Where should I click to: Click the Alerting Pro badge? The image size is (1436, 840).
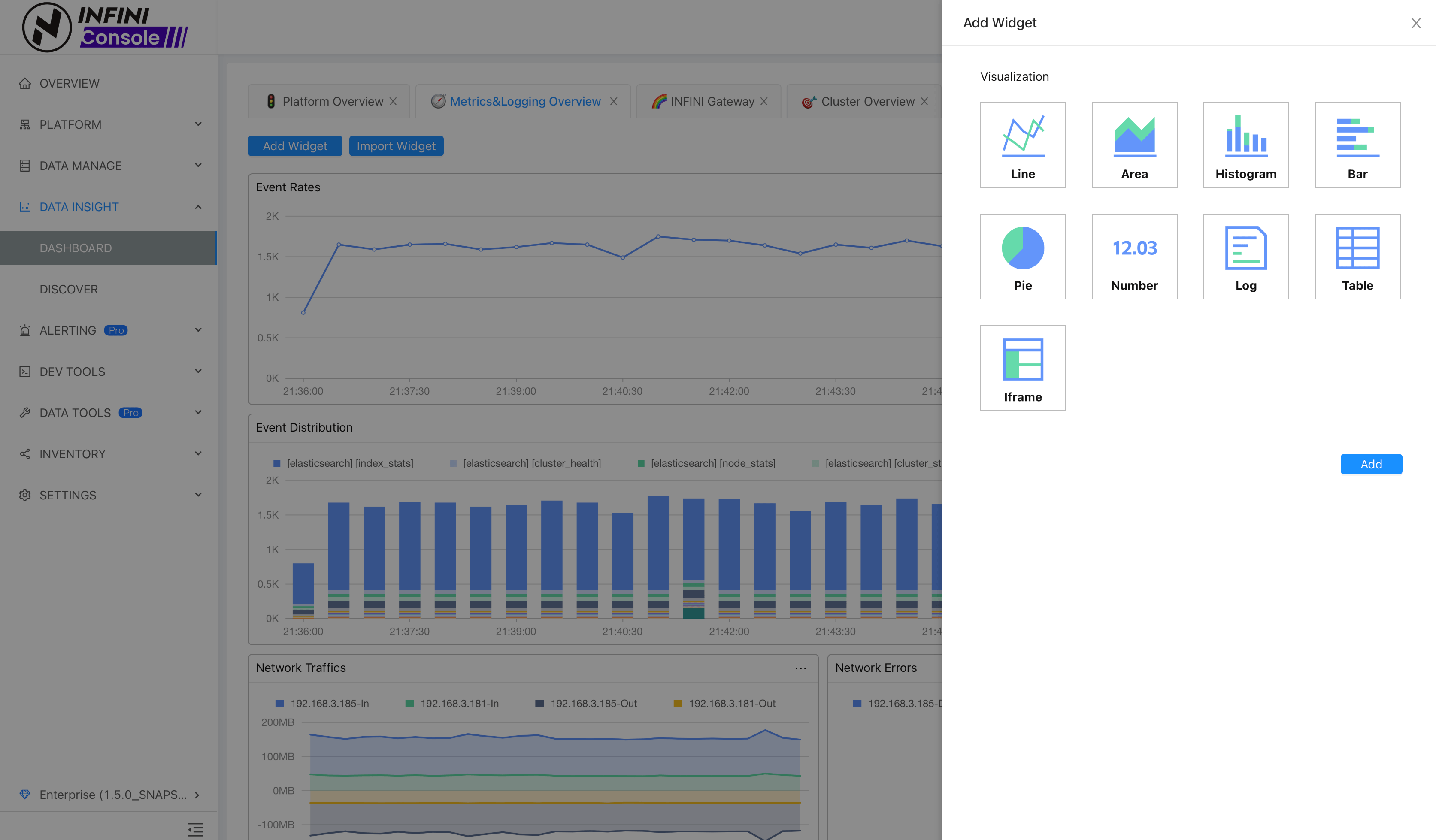click(116, 330)
